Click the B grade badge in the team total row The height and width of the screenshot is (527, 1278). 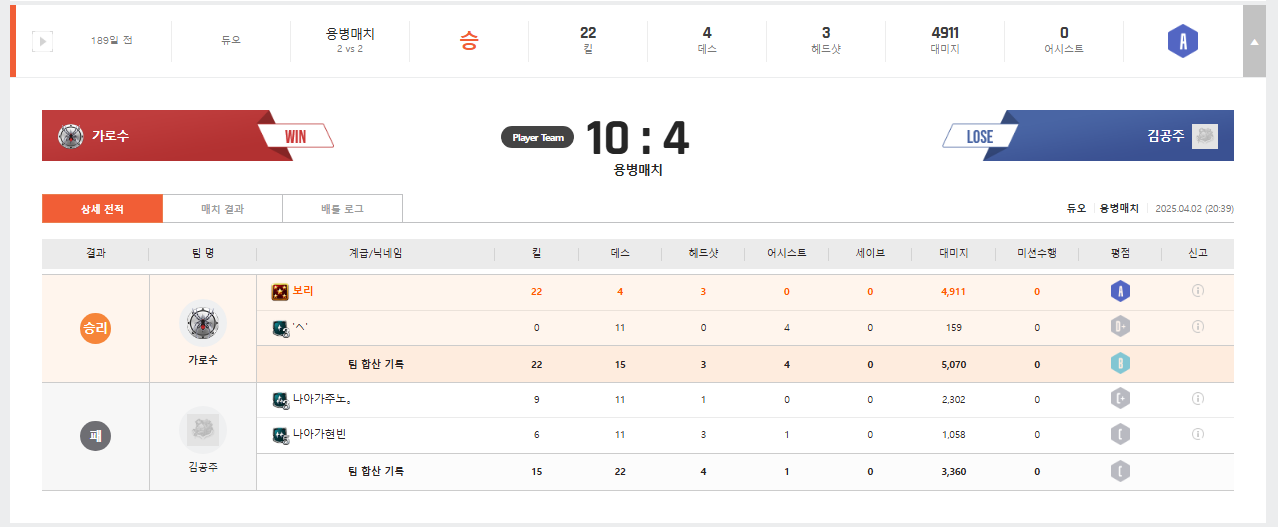coord(1120,364)
